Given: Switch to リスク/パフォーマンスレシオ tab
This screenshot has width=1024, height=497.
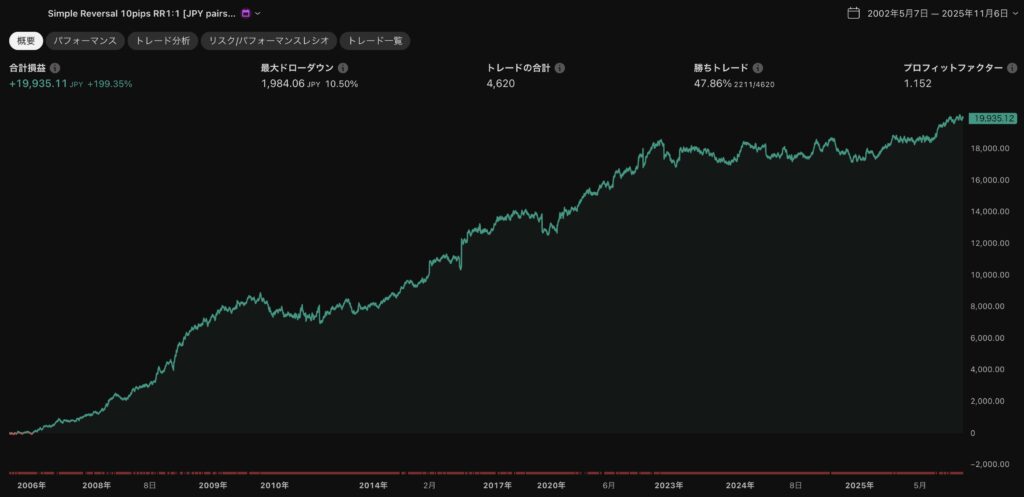Looking at the screenshot, I should 267,41.
